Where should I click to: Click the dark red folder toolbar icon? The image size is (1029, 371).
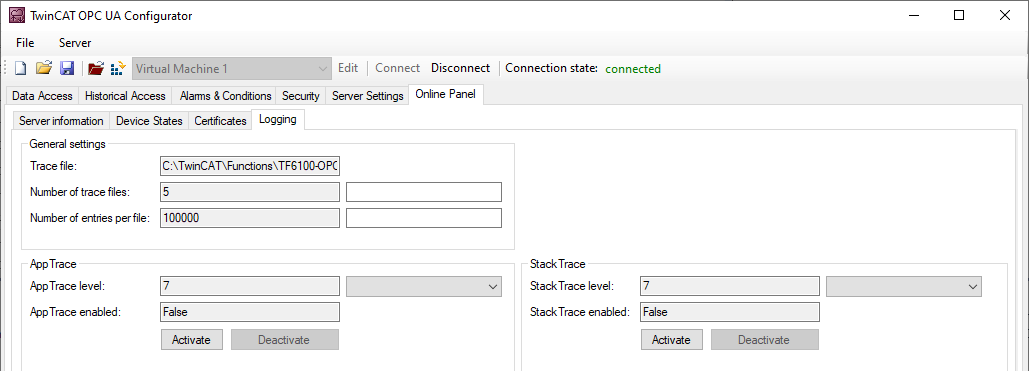click(x=96, y=68)
